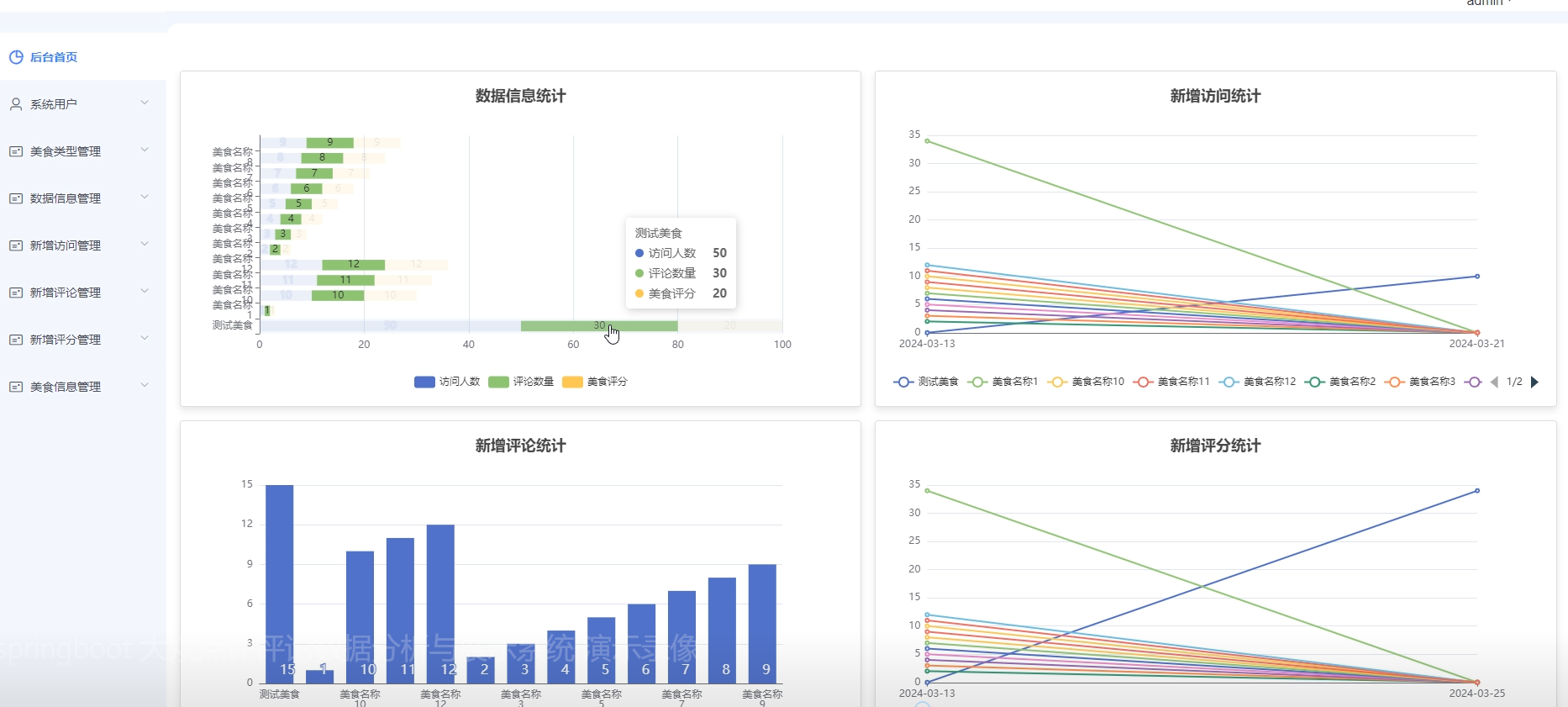
Task: Click the 新增访问管理 sidebar icon
Action: [x=16, y=245]
